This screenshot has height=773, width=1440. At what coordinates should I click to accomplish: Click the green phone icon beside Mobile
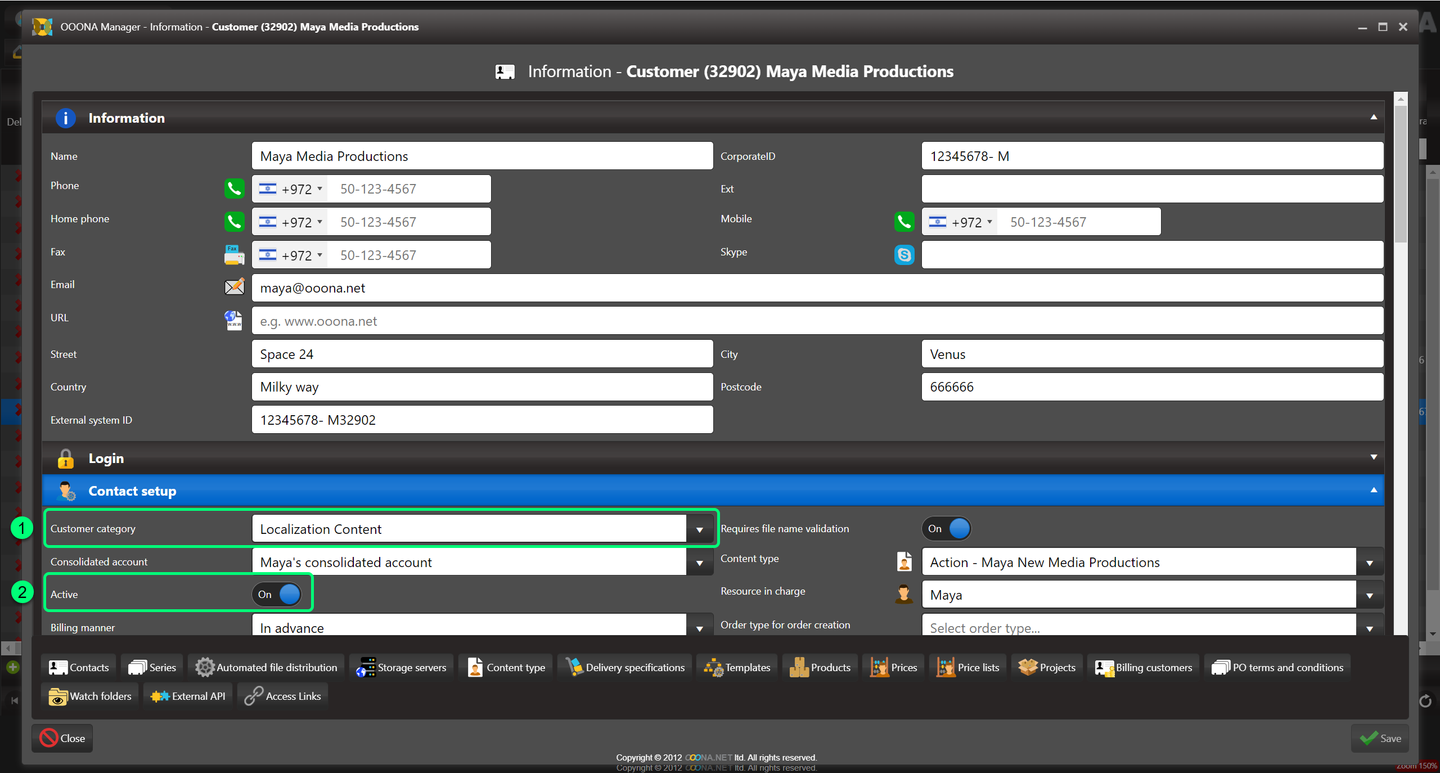click(x=903, y=222)
